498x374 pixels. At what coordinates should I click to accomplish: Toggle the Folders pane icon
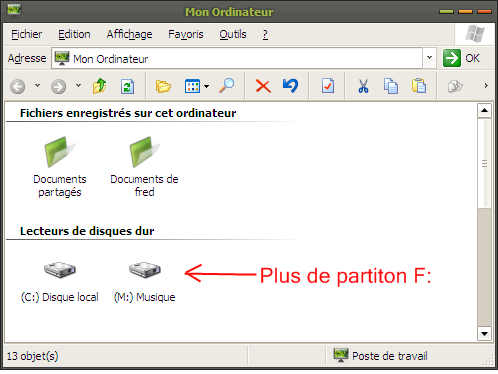click(163, 86)
